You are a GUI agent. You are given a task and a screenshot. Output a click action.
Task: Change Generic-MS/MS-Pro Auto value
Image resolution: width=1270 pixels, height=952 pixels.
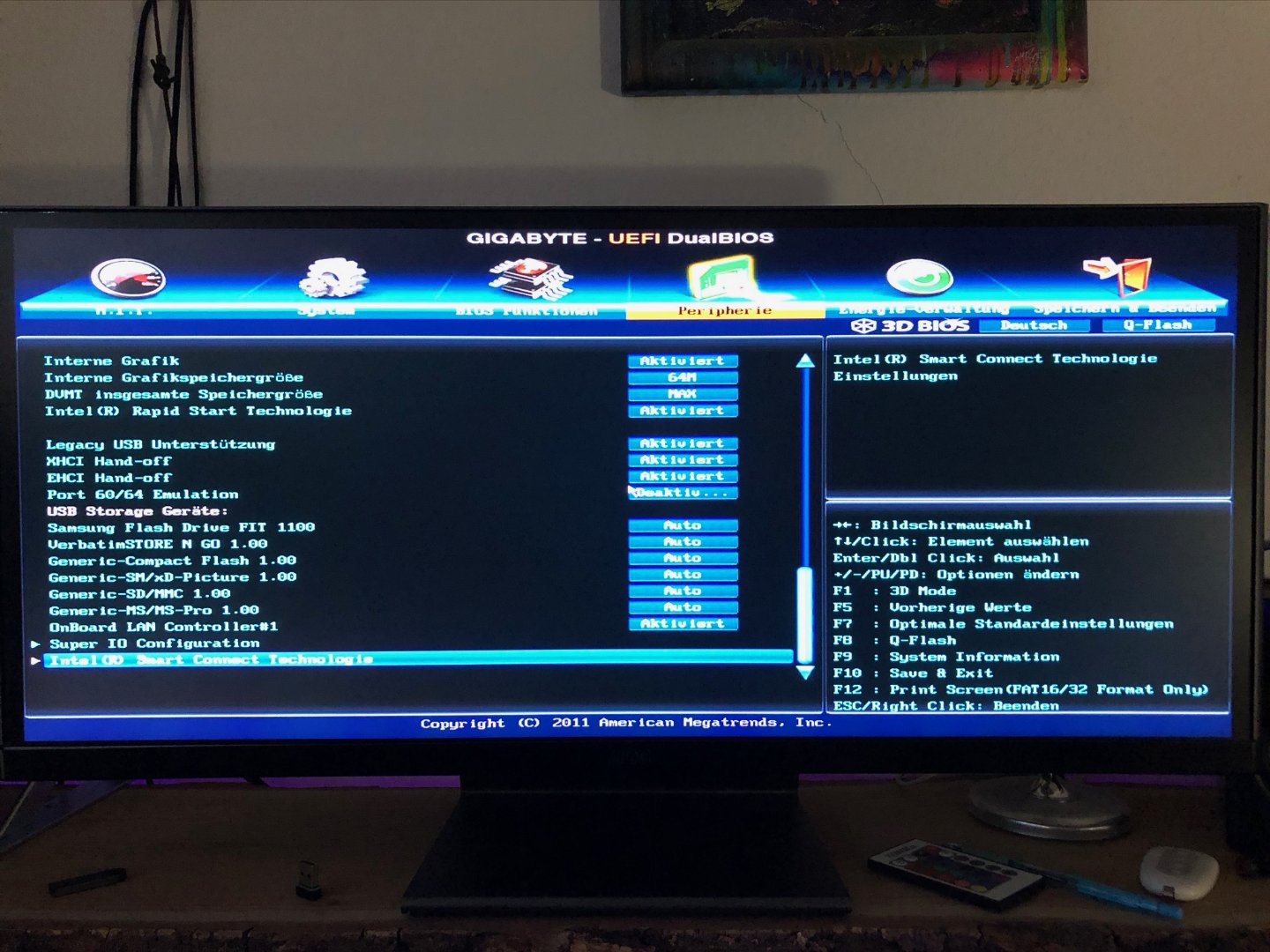[683, 608]
